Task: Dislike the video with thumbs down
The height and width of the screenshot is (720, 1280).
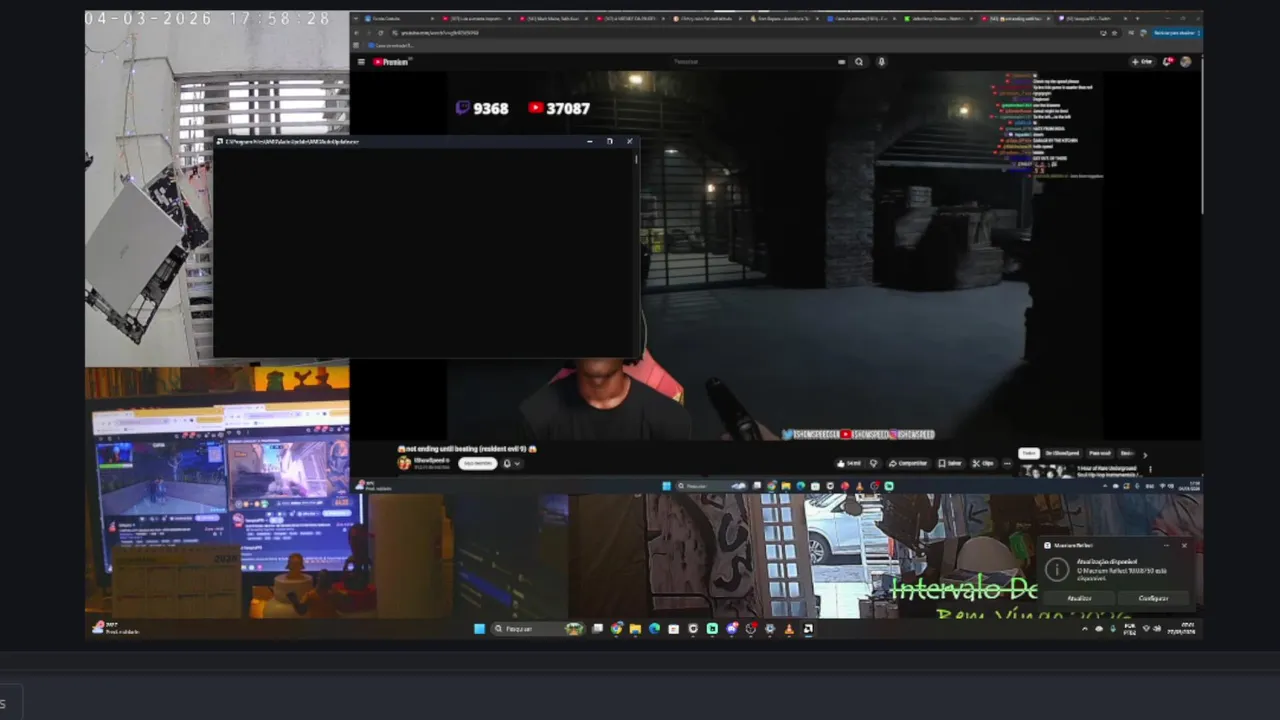Action: pos(873,463)
